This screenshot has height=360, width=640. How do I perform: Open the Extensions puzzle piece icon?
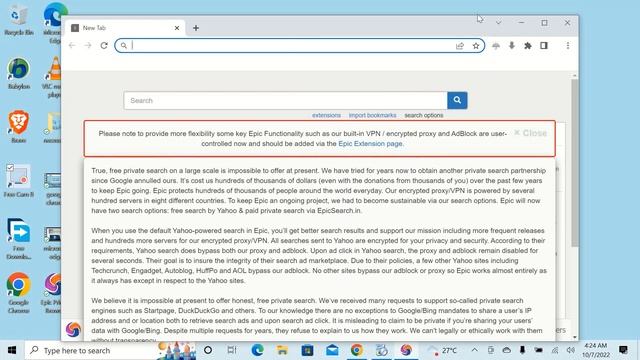tap(528, 46)
